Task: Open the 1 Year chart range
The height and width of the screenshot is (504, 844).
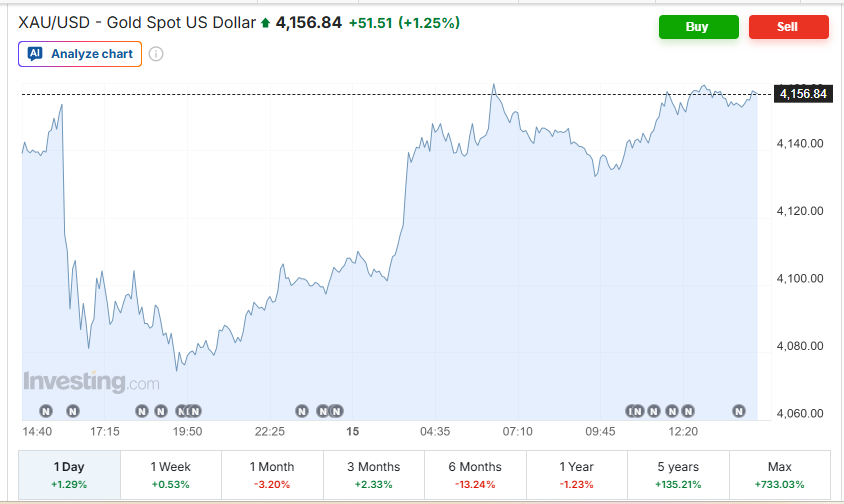Action: [x=576, y=475]
